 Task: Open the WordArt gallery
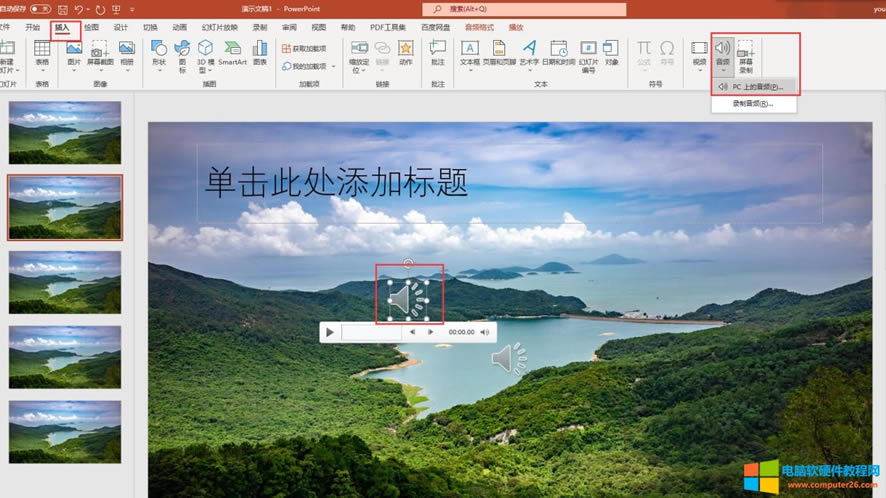529,52
